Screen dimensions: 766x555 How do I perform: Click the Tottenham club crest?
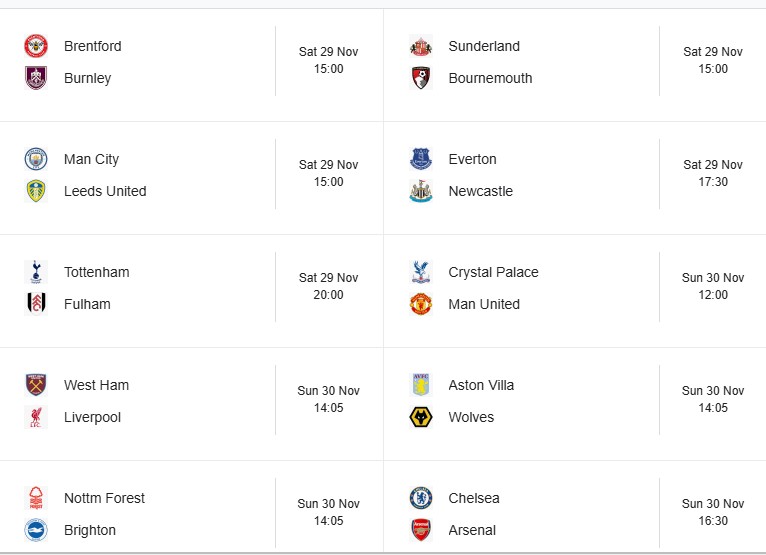click(x=36, y=272)
